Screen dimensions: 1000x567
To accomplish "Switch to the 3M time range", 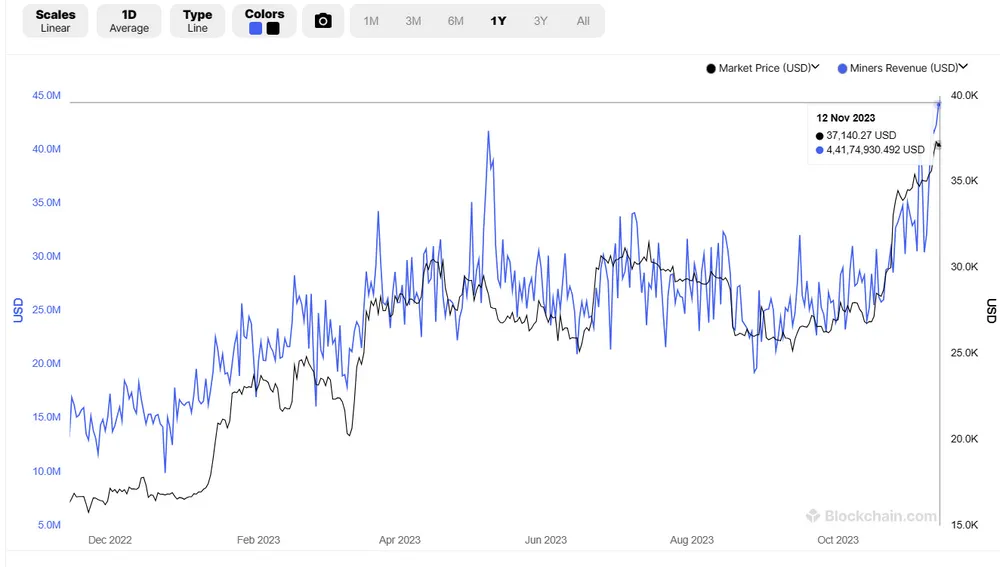I will coord(413,21).
